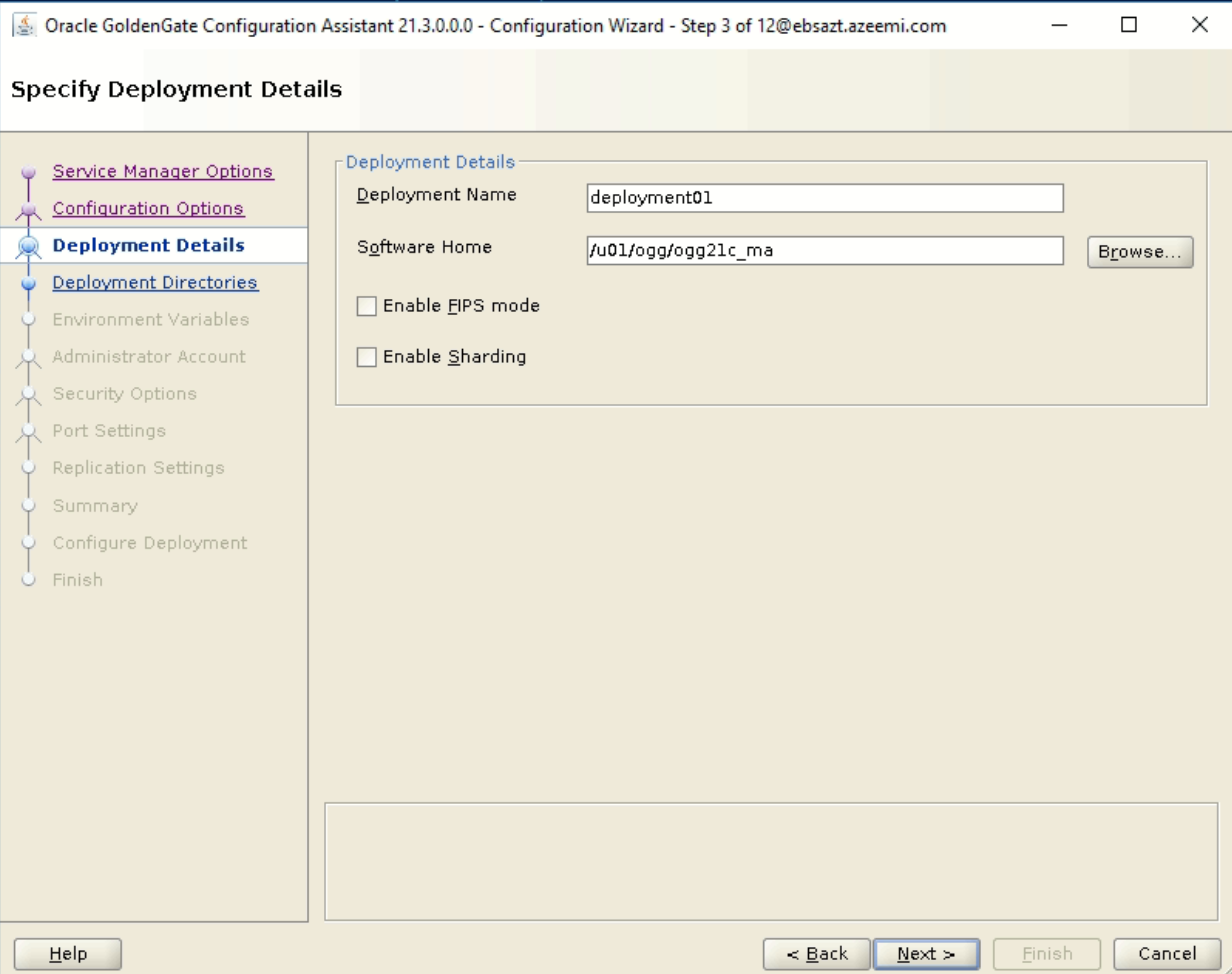Click the Deployment Name input field
The image size is (1232, 974).
coord(825,198)
